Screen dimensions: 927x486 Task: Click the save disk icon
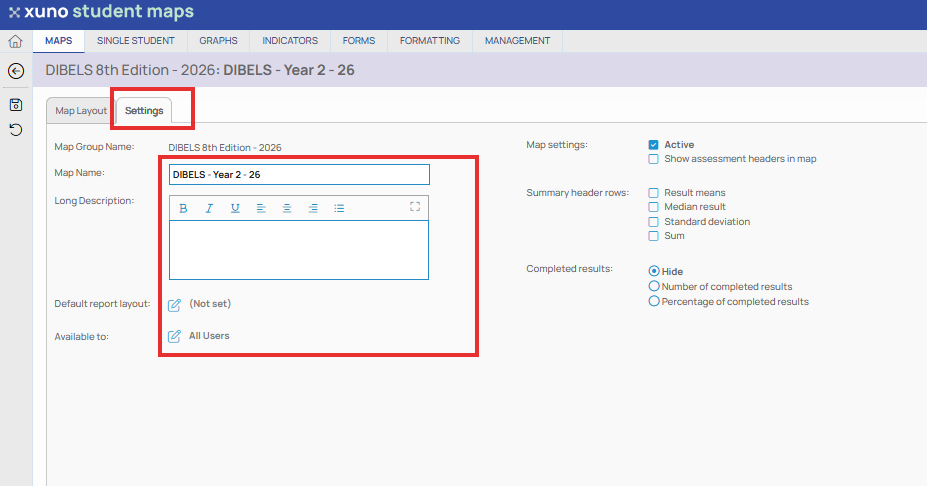(x=16, y=105)
